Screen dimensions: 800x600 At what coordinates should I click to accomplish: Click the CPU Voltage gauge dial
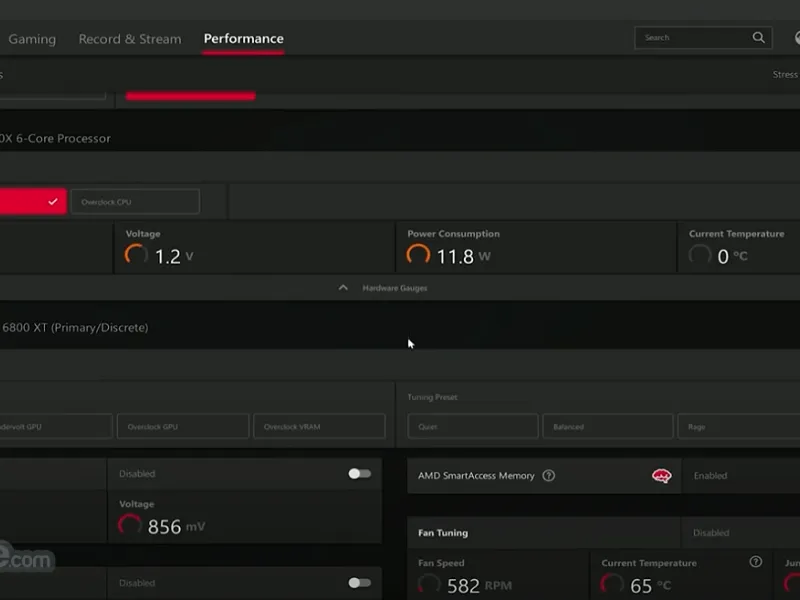coord(136,255)
